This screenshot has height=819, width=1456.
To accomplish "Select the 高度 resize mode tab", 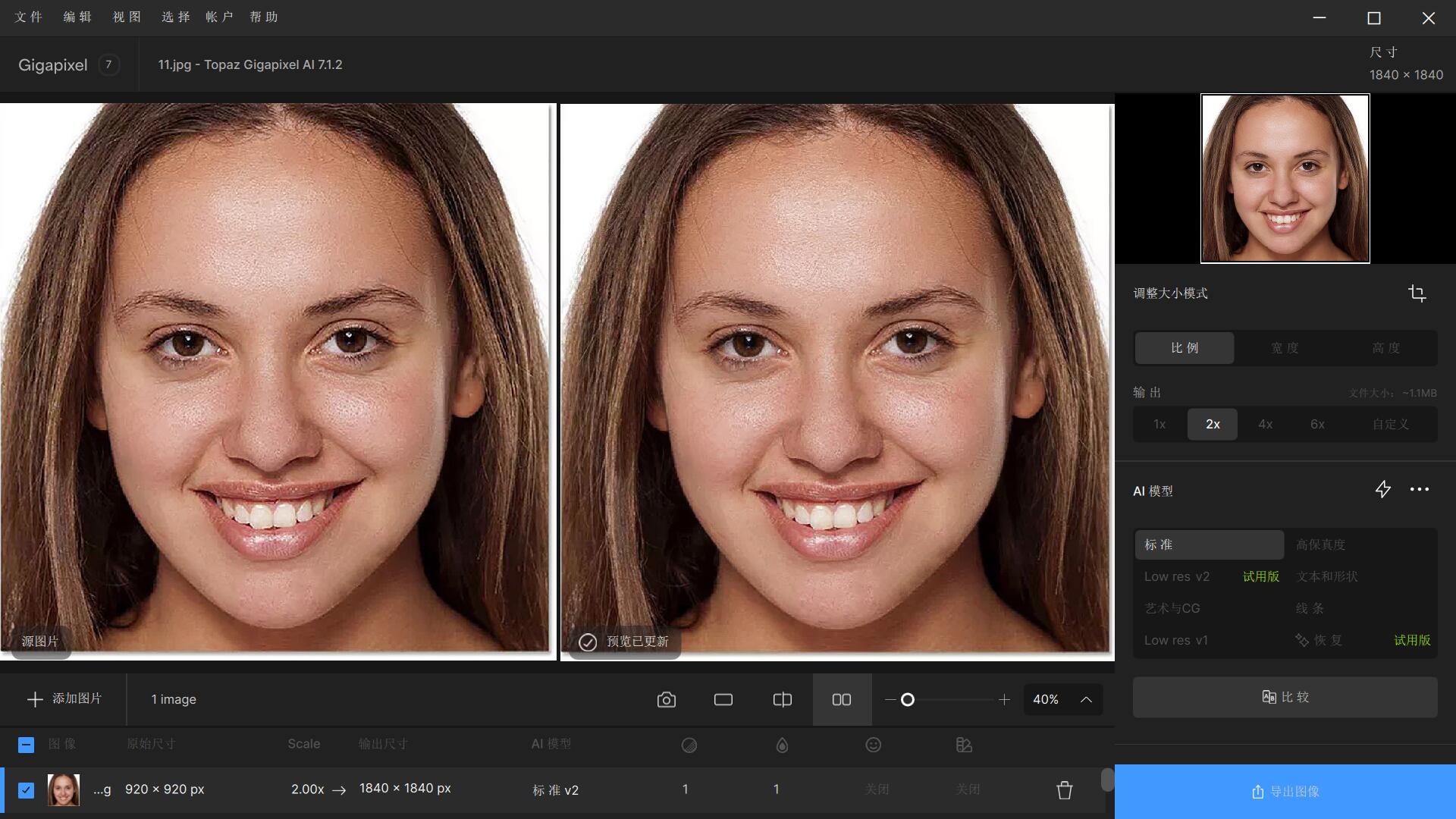I will tap(1385, 348).
